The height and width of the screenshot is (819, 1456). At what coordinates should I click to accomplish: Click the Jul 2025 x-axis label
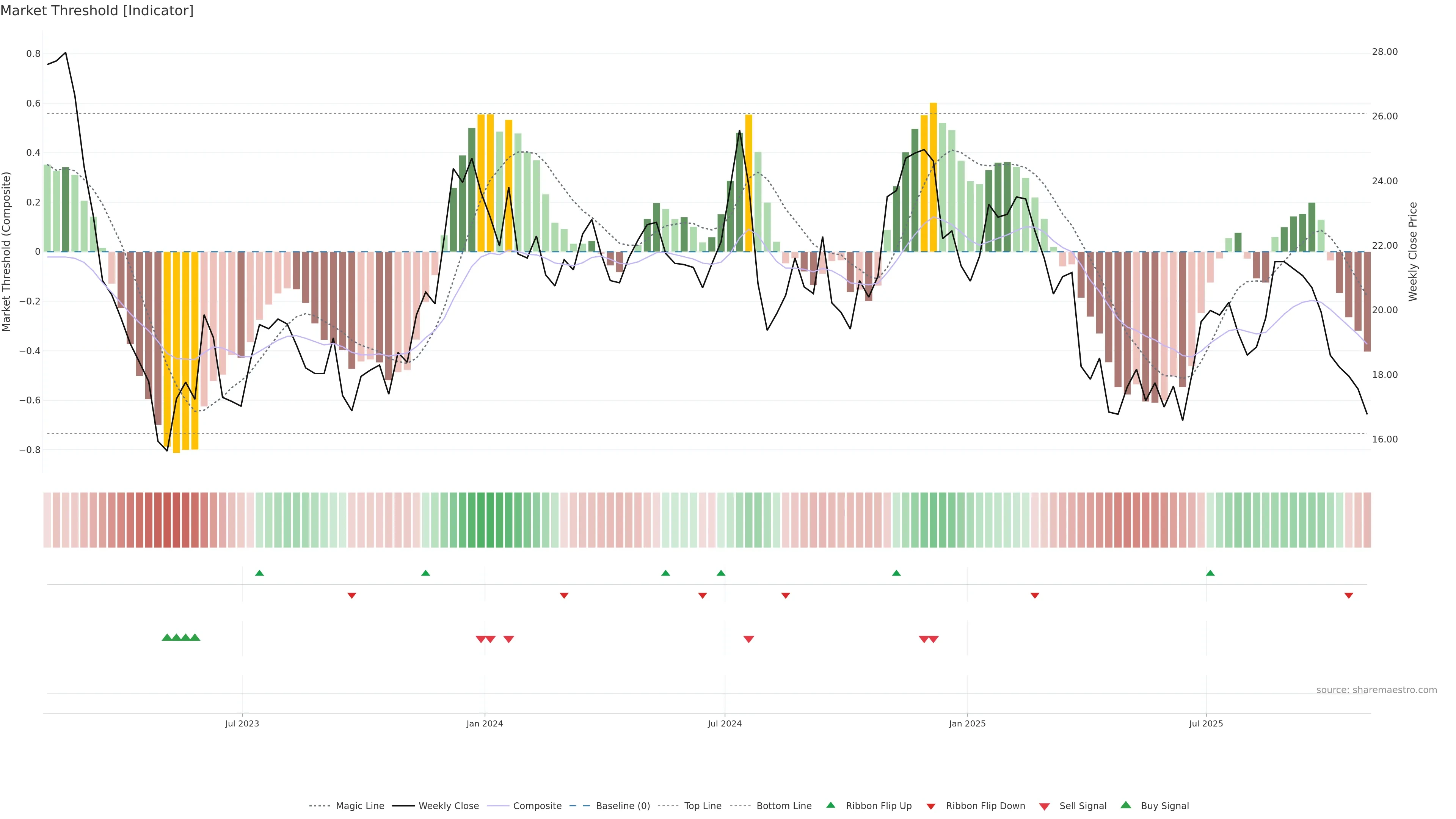(1206, 723)
